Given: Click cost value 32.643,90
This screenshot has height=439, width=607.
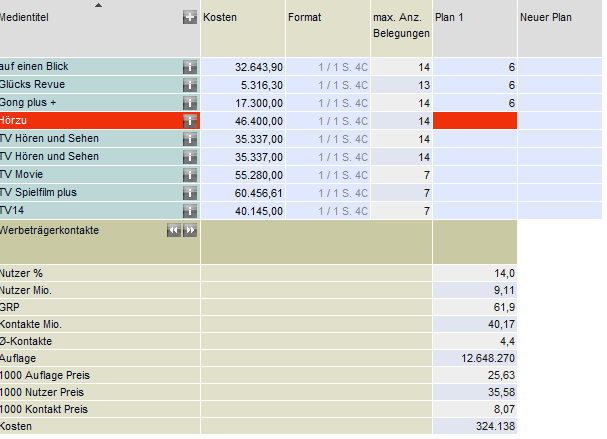Looking at the screenshot, I should 259,67.
